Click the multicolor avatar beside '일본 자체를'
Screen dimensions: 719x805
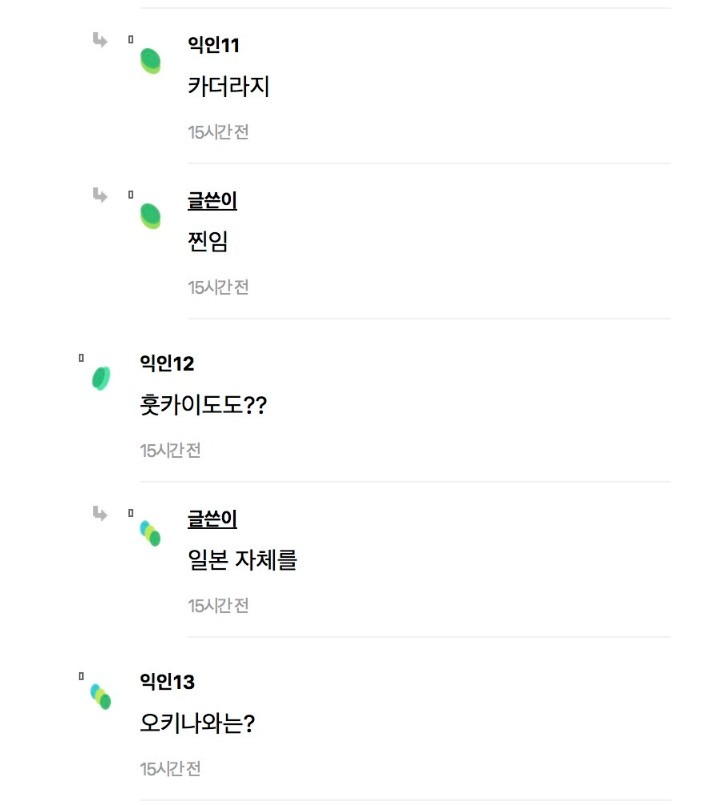(x=150, y=533)
